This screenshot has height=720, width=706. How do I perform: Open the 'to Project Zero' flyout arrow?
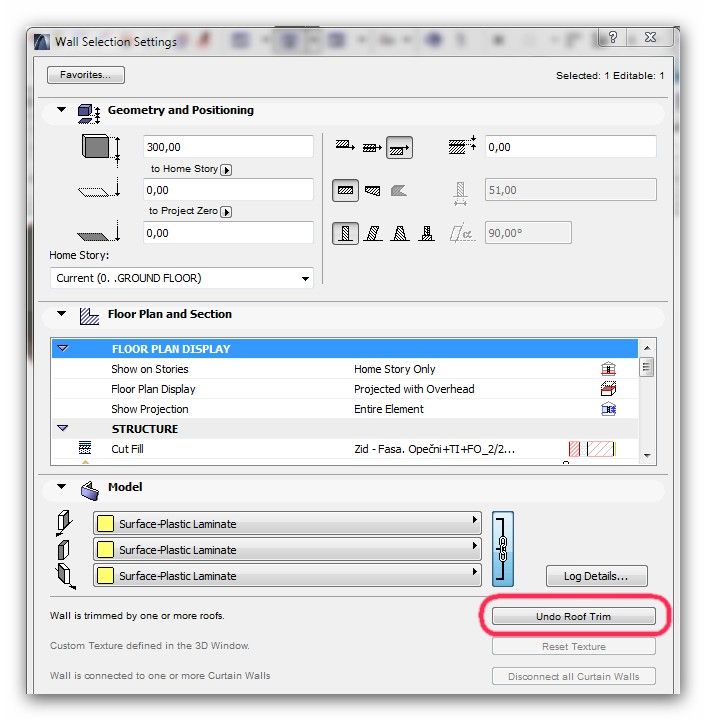(226, 212)
